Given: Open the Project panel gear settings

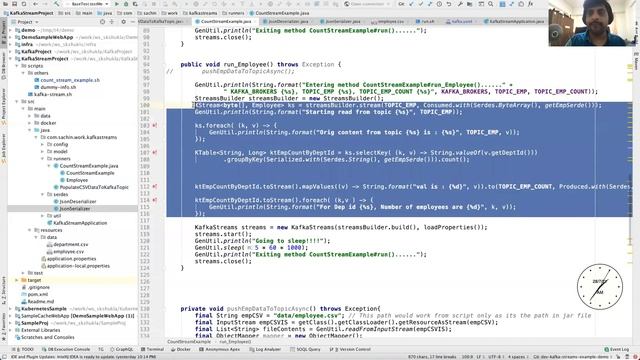Looking at the screenshot, I should [x=123, y=22].
